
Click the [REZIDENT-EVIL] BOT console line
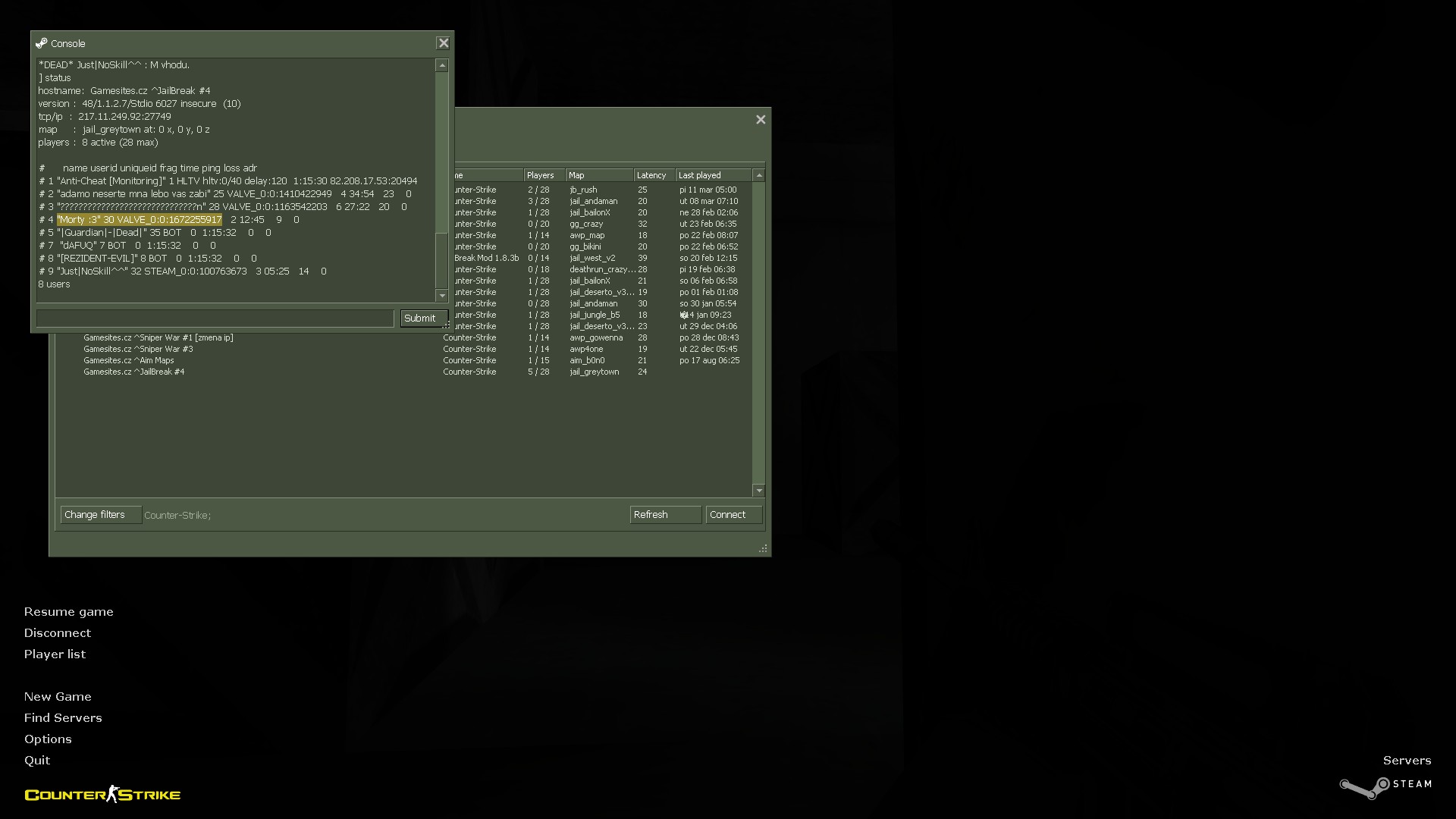pos(148,259)
